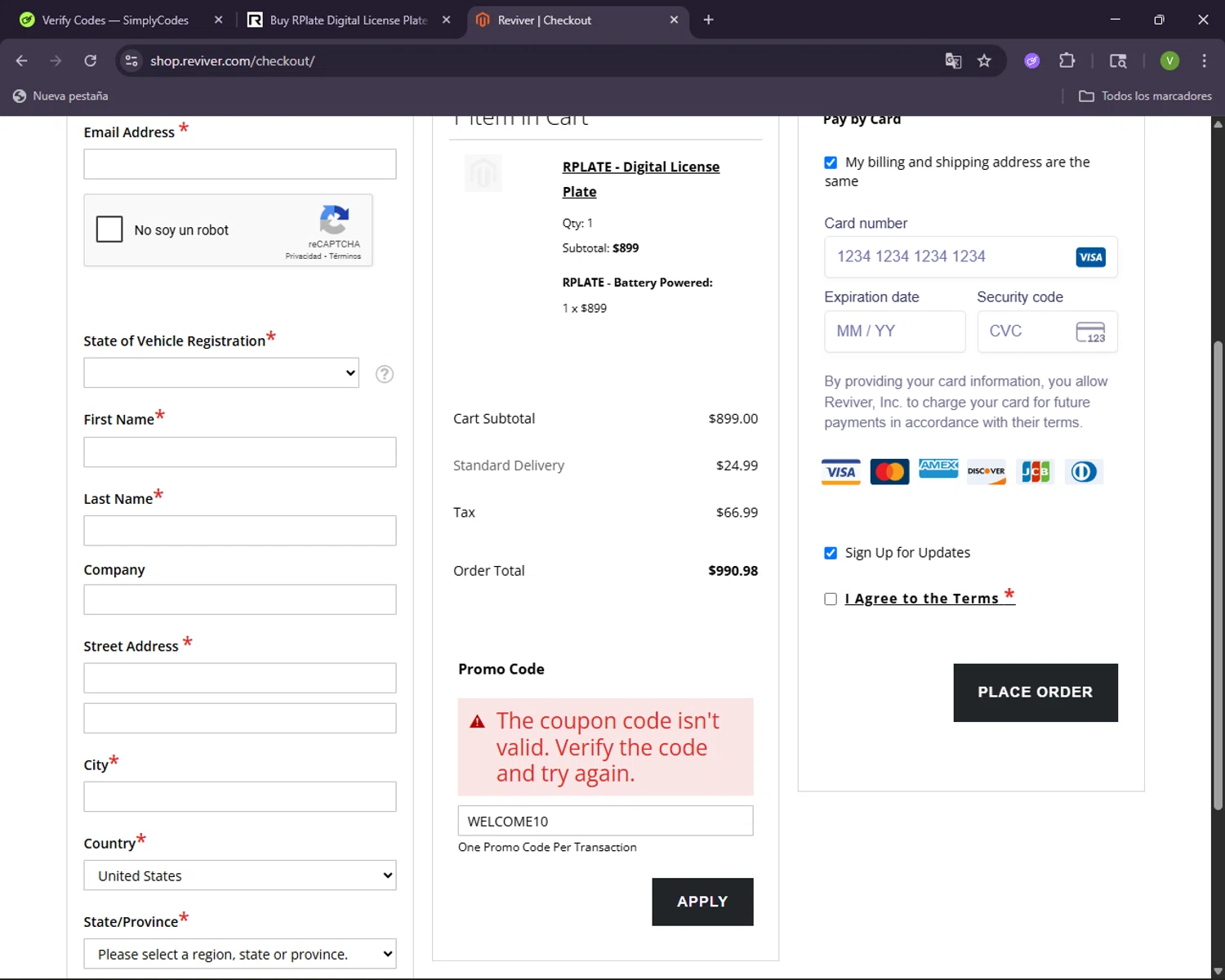
Task: Open the side panel search icon
Action: pyautogui.click(x=1118, y=60)
